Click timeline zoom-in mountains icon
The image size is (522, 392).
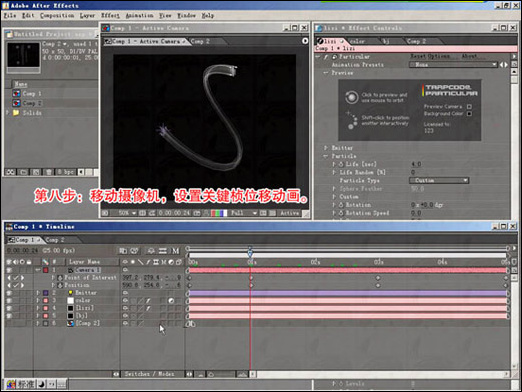tap(243, 374)
